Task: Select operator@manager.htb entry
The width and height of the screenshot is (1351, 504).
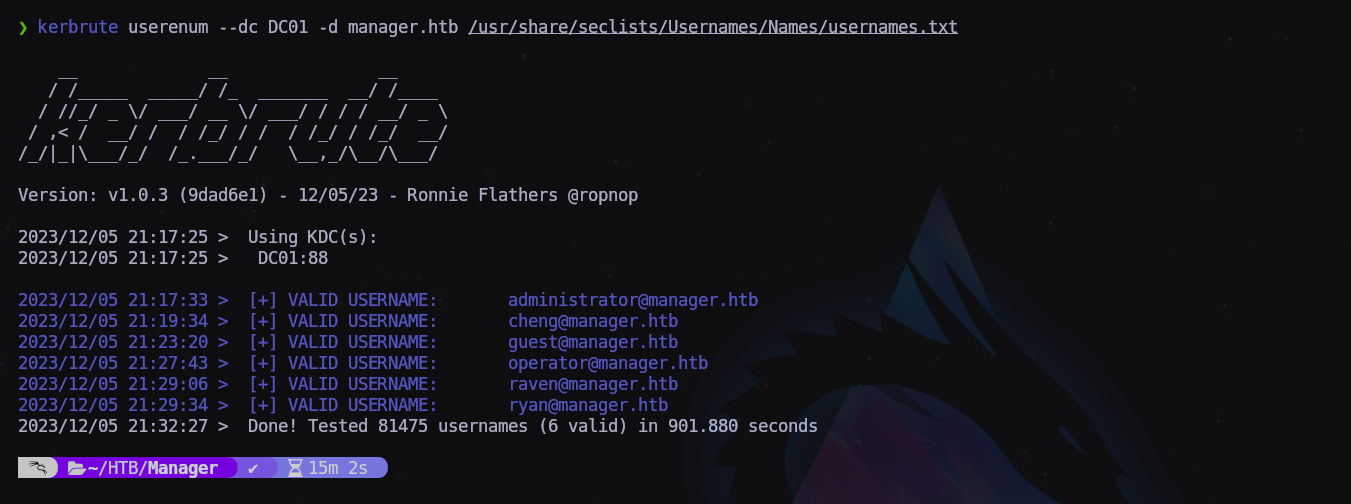Action: (x=607, y=363)
